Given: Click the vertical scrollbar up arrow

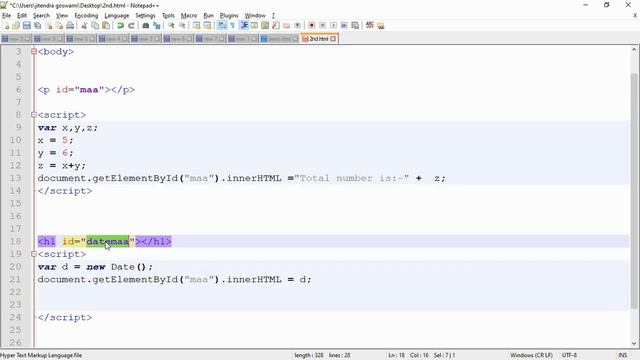Looking at the screenshot, I should pyautogui.click(x=634, y=50).
